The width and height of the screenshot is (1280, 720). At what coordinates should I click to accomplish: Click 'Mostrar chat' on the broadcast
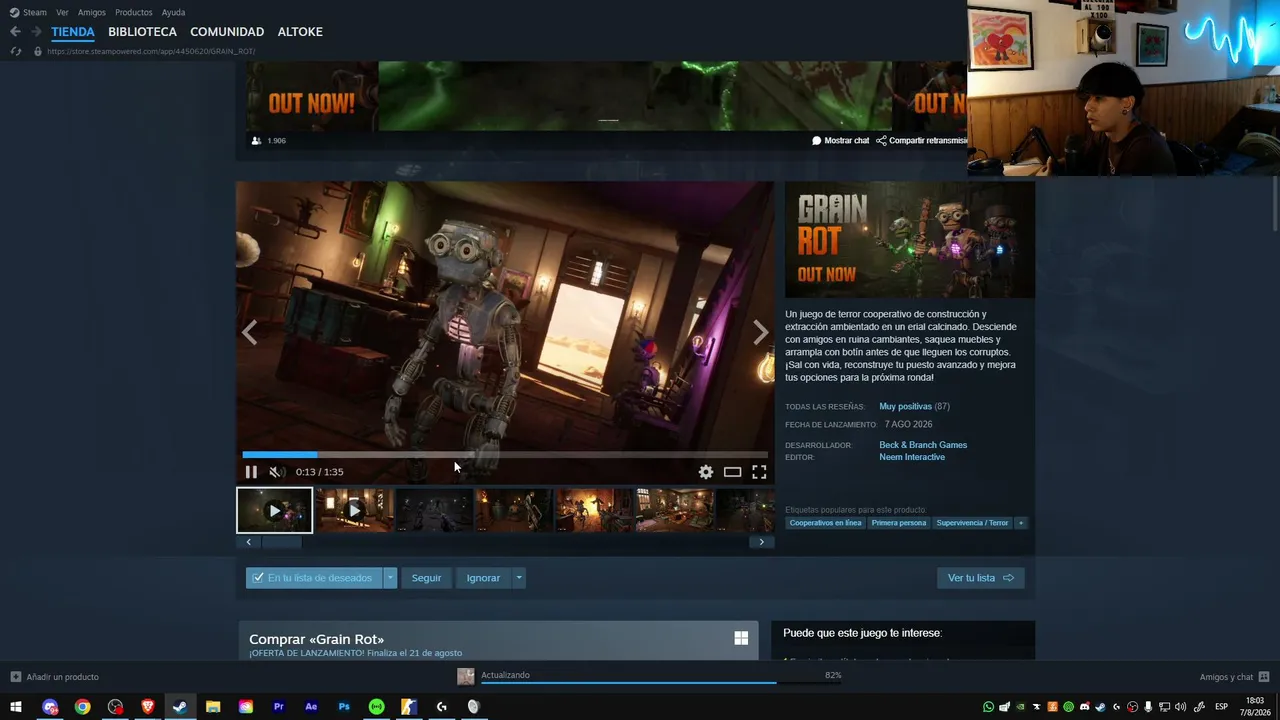(x=841, y=141)
